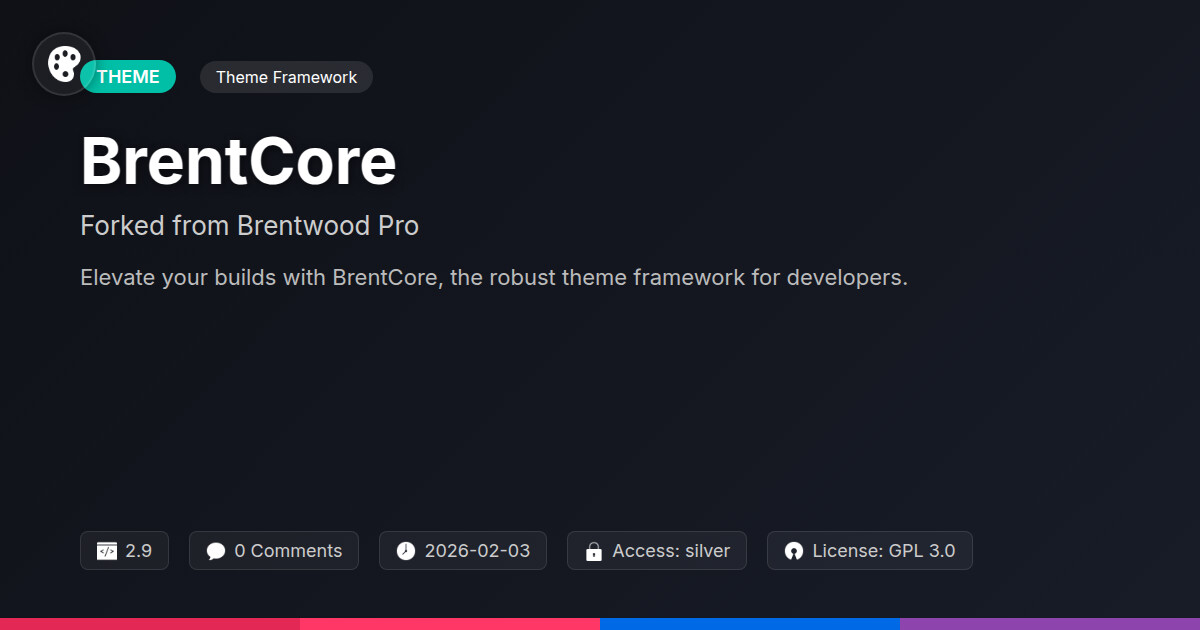Image resolution: width=1200 pixels, height=630 pixels.
Task: Click the Access: silver label
Action: (671, 551)
